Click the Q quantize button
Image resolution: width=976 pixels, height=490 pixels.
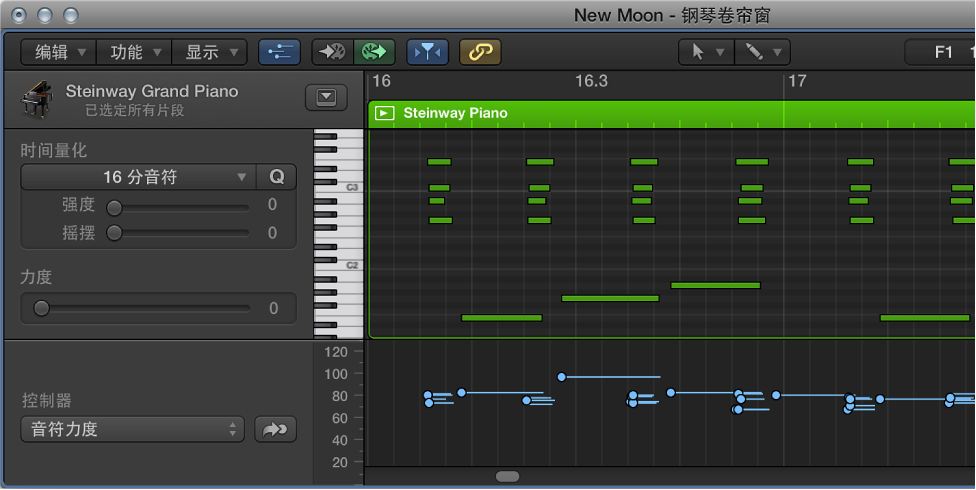click(x=276, y=177)
